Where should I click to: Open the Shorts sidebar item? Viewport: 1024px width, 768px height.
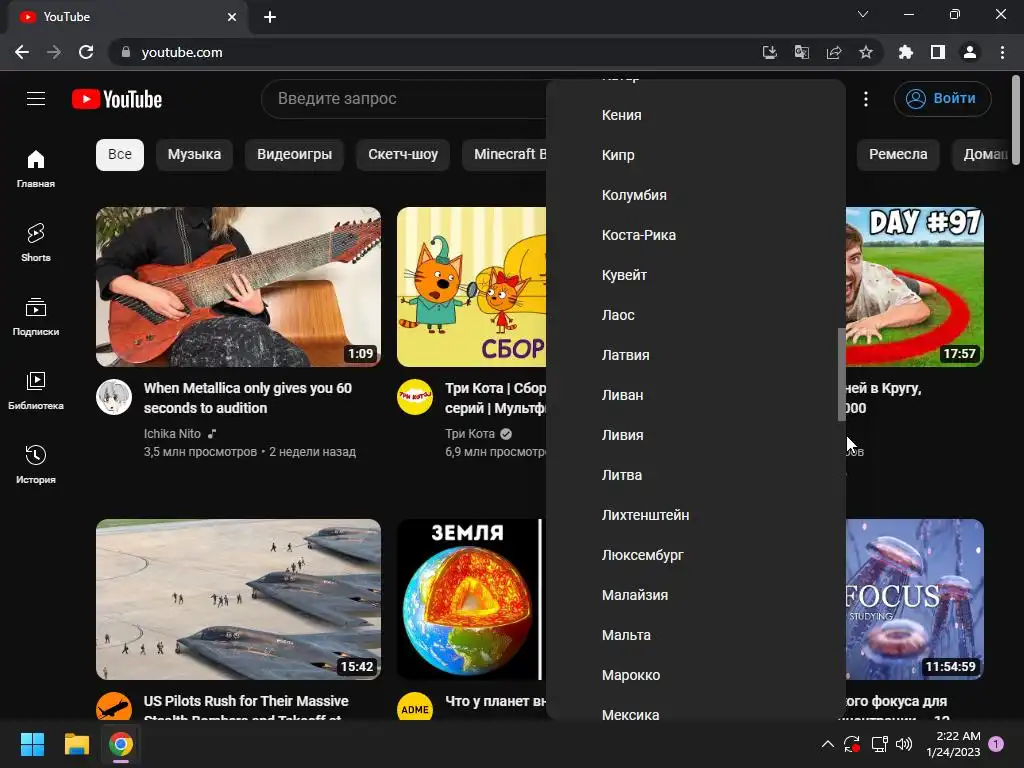click(x=36, y=242)
